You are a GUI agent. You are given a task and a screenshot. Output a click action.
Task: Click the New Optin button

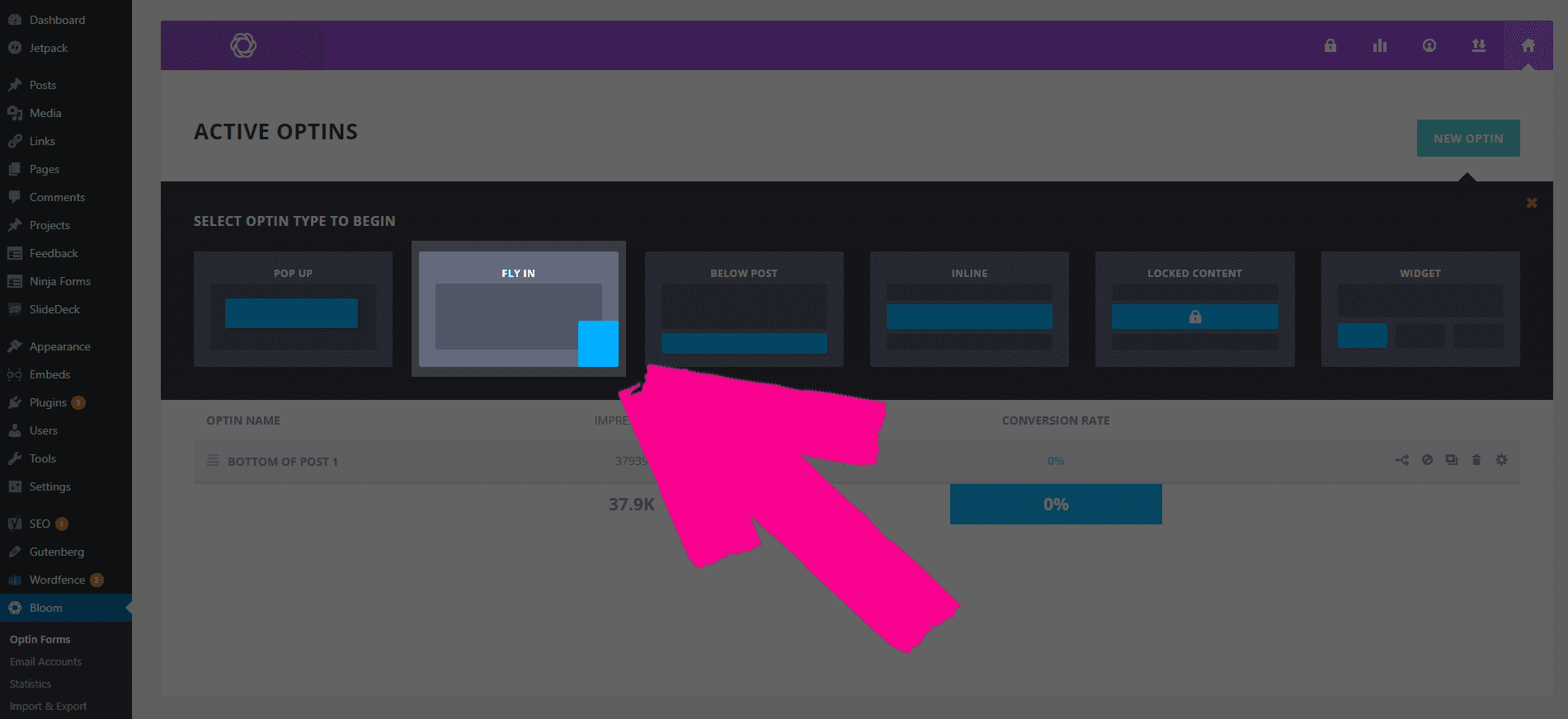(x=1468, y=139)
